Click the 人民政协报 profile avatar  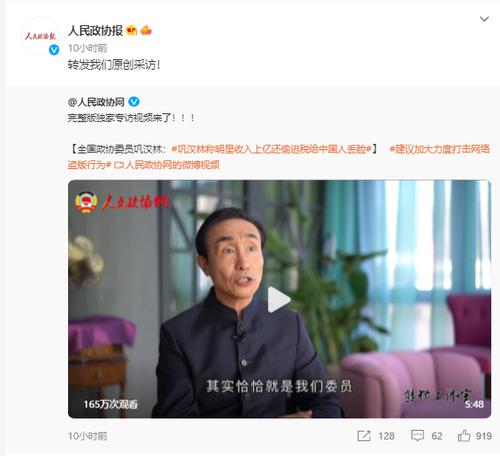pyautogui.click(x=40, y=36)
